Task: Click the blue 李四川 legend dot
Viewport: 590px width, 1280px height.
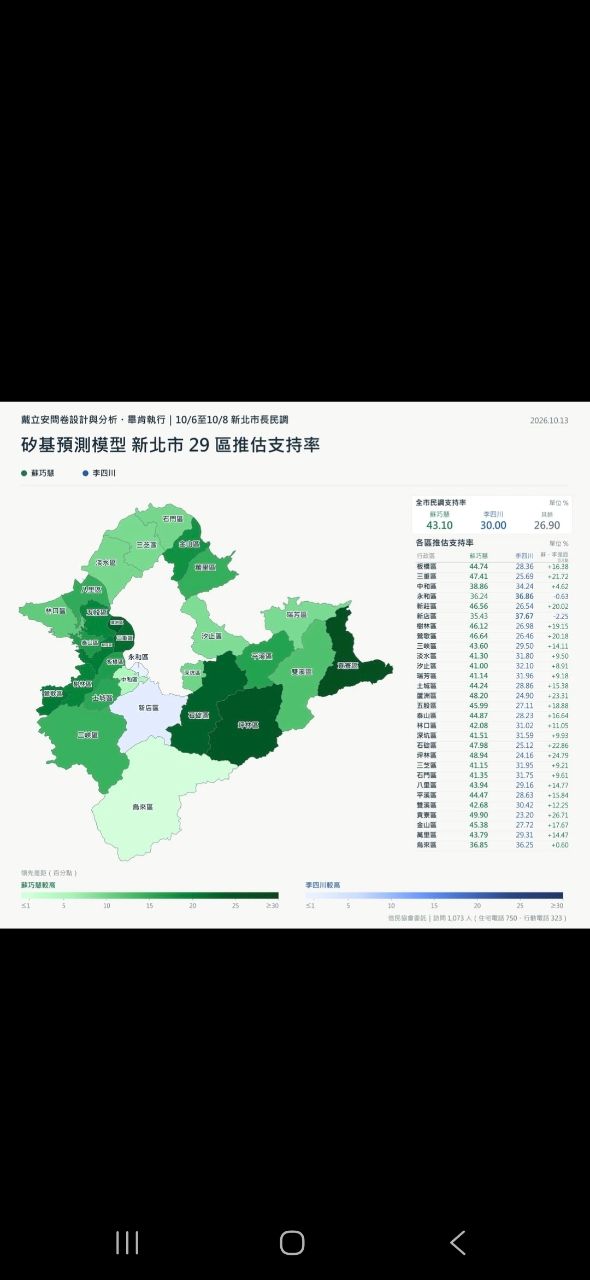Action: (x=85, y=473)
